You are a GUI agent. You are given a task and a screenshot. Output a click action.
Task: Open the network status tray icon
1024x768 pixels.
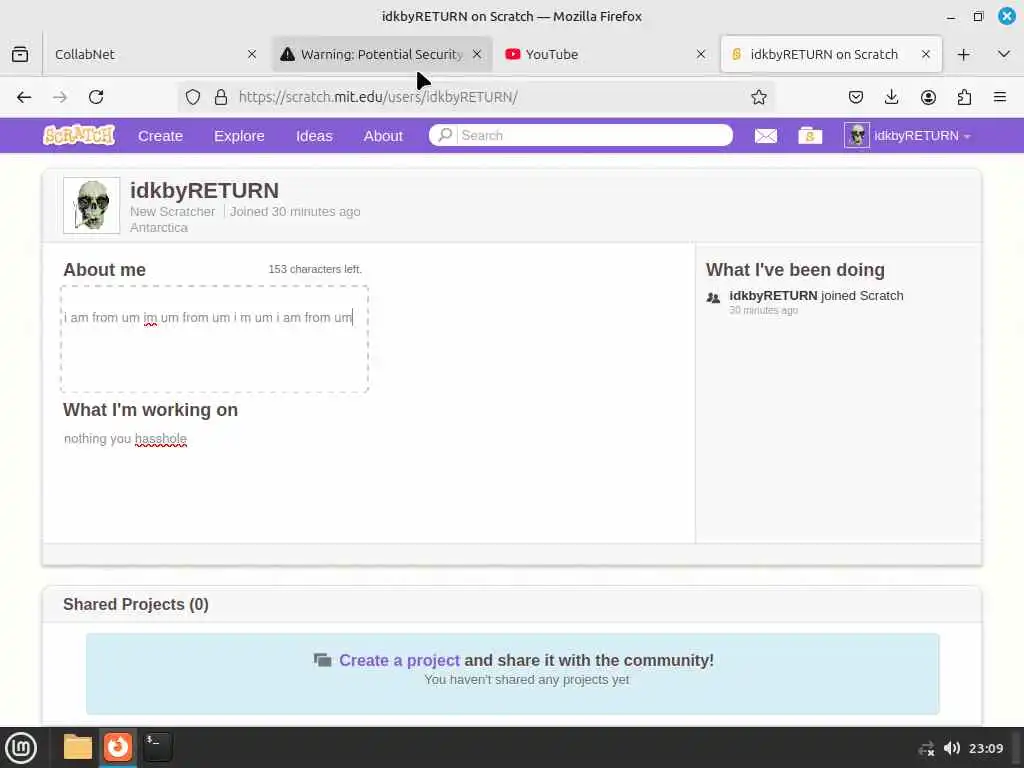(926, 749)
